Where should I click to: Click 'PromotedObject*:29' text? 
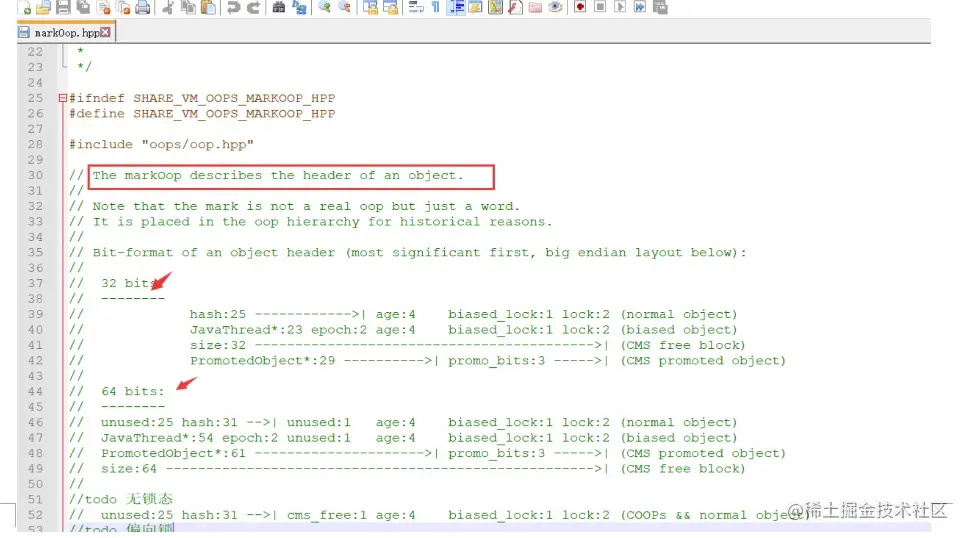[x=263, y=361]
